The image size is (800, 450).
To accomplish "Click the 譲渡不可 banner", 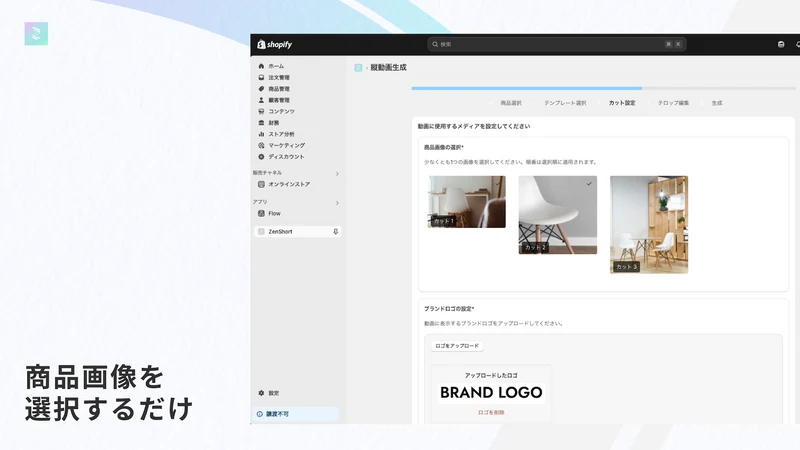I will pos(296,414).
